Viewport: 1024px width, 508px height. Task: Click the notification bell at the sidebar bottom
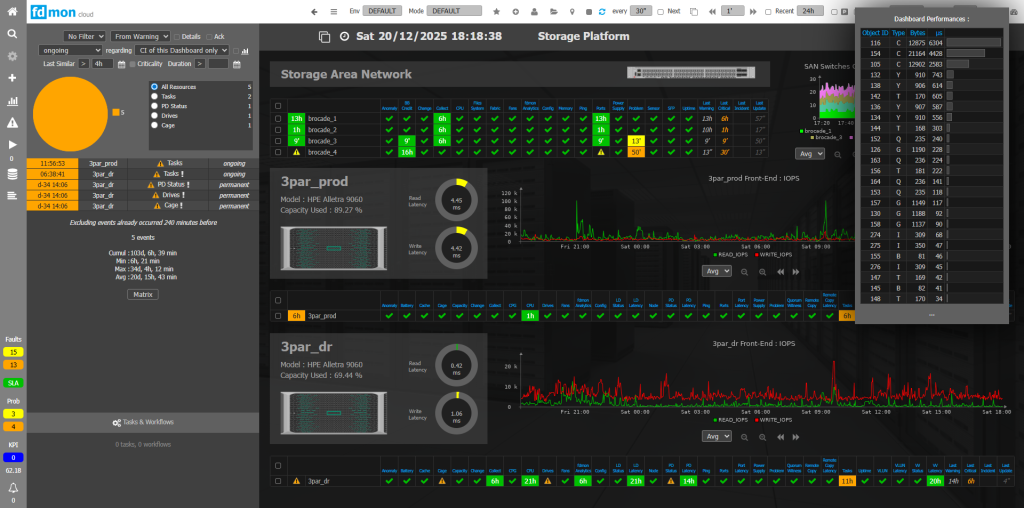pyautogui.click(x=12, y=488)
